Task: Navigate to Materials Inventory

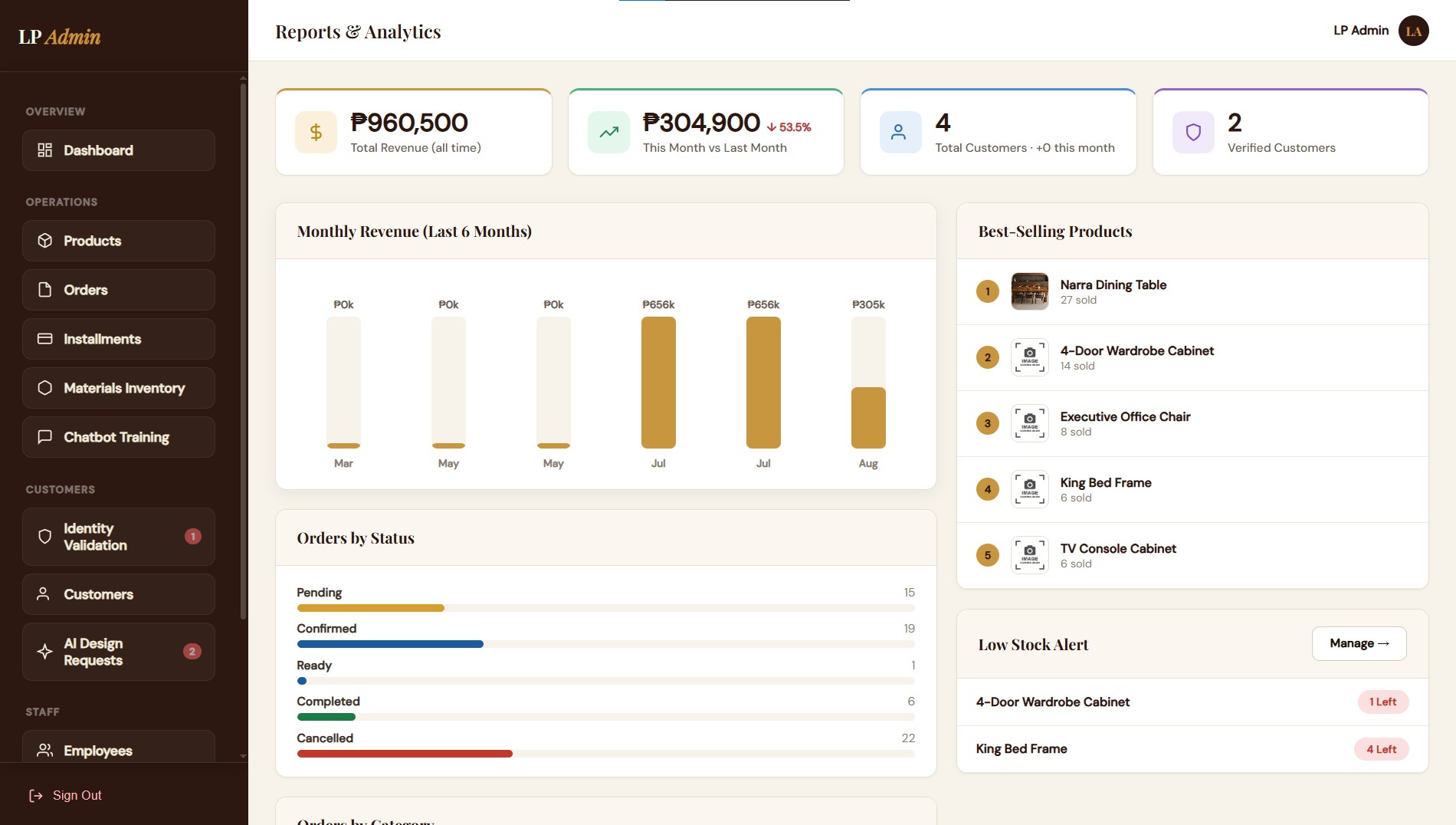Action: tap(119, 388)
